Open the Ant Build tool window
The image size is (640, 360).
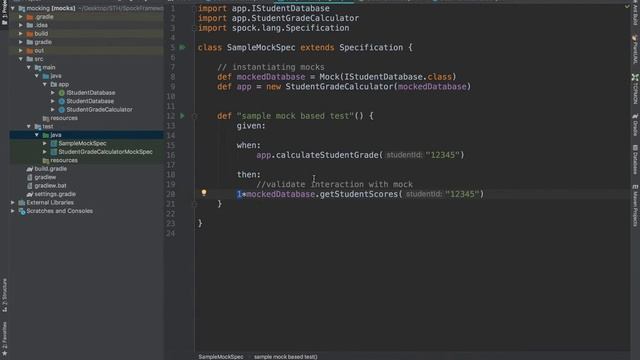[x=635, y=13]
